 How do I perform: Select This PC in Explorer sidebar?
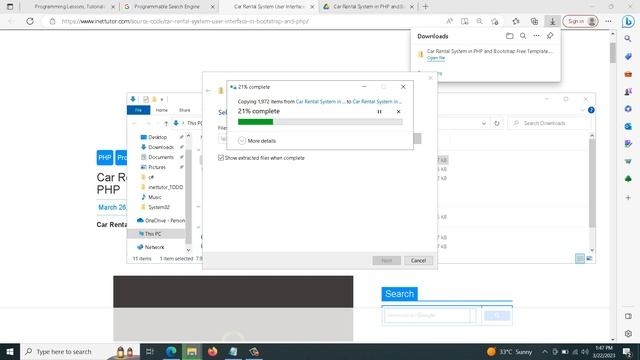(x=153, y=234)
